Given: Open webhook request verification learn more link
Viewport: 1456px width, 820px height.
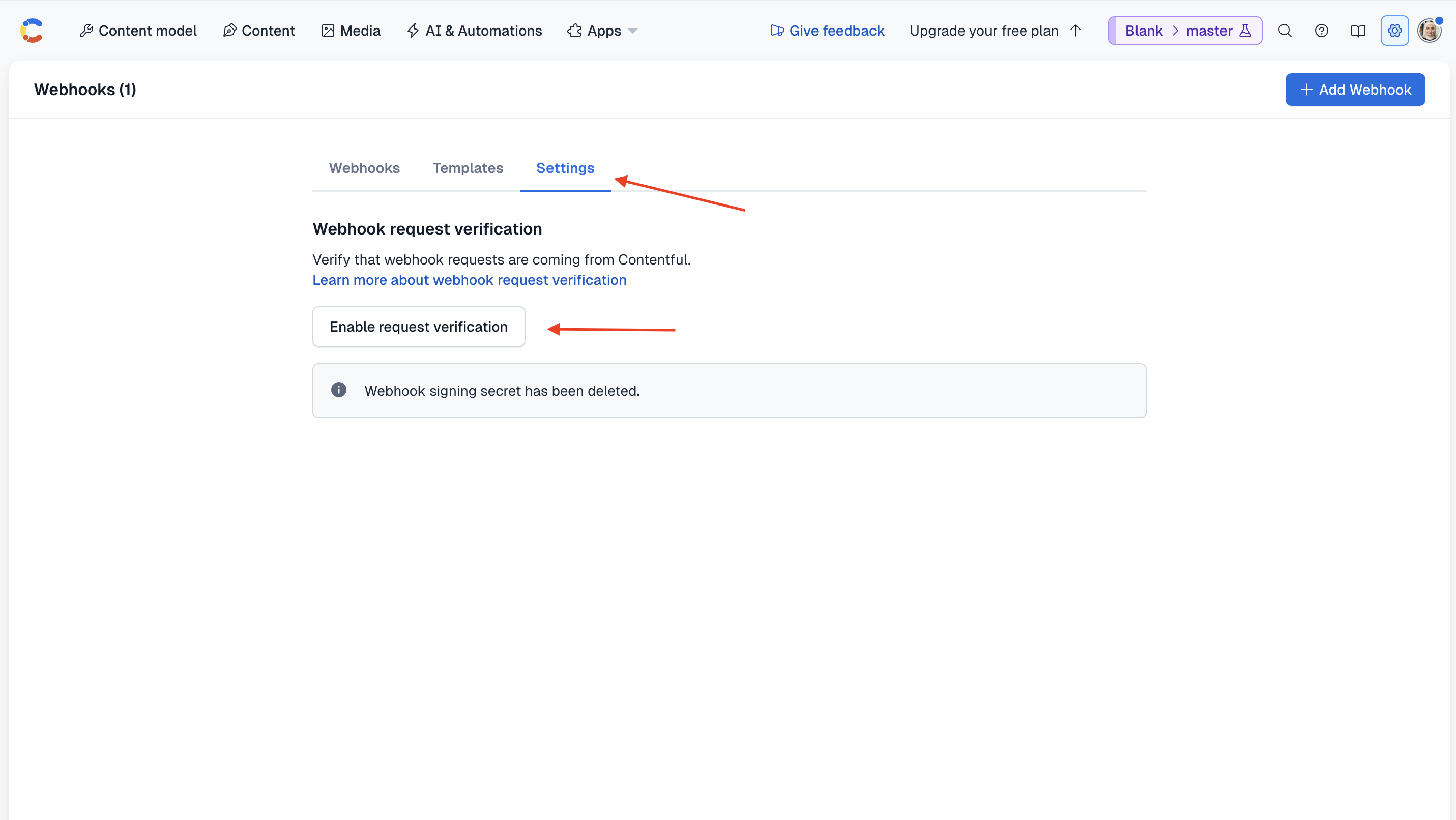Looking at the screenshot, I should tap(469, 280).
